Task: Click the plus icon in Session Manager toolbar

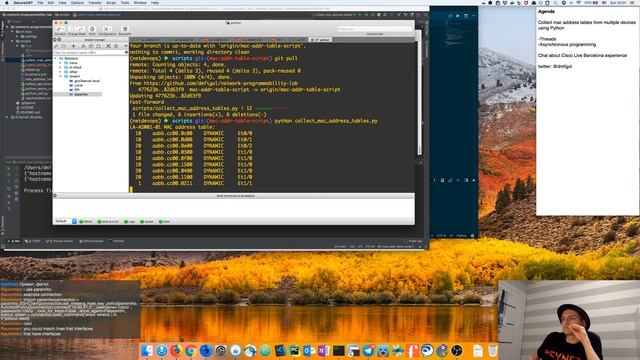Action: 73,46
